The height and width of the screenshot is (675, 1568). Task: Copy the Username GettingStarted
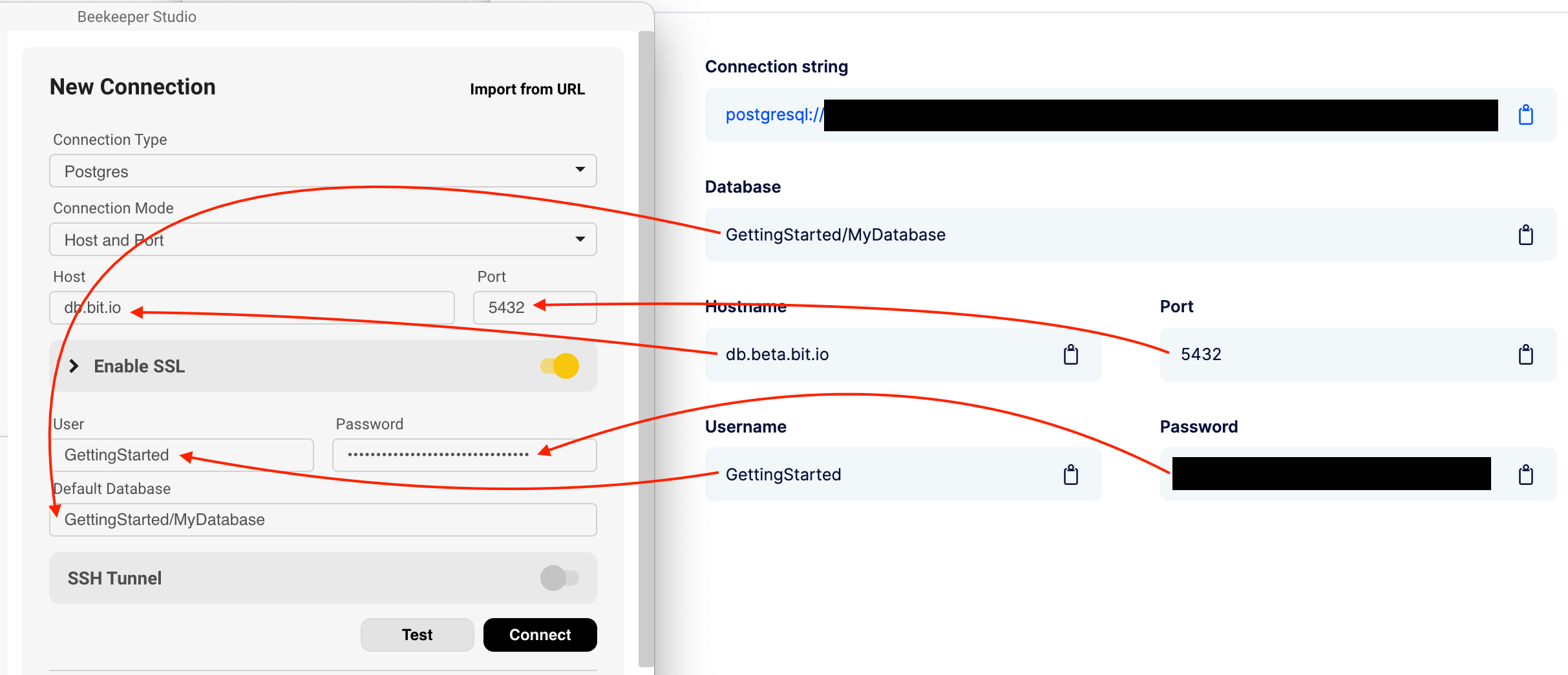pos(1071,475)
